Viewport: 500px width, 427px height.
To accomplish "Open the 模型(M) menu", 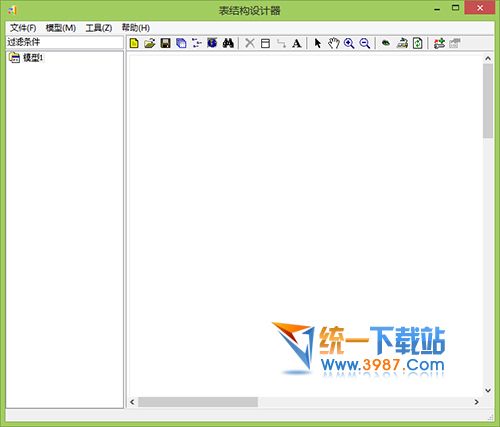I will tap(61, 28).
